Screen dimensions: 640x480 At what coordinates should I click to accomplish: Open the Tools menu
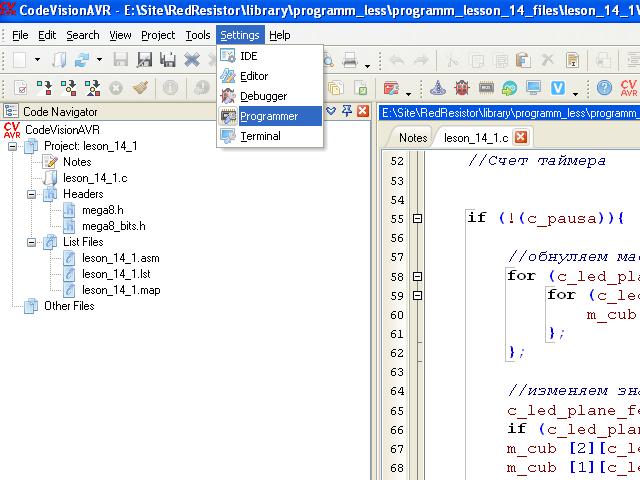[x=198, y=36]
